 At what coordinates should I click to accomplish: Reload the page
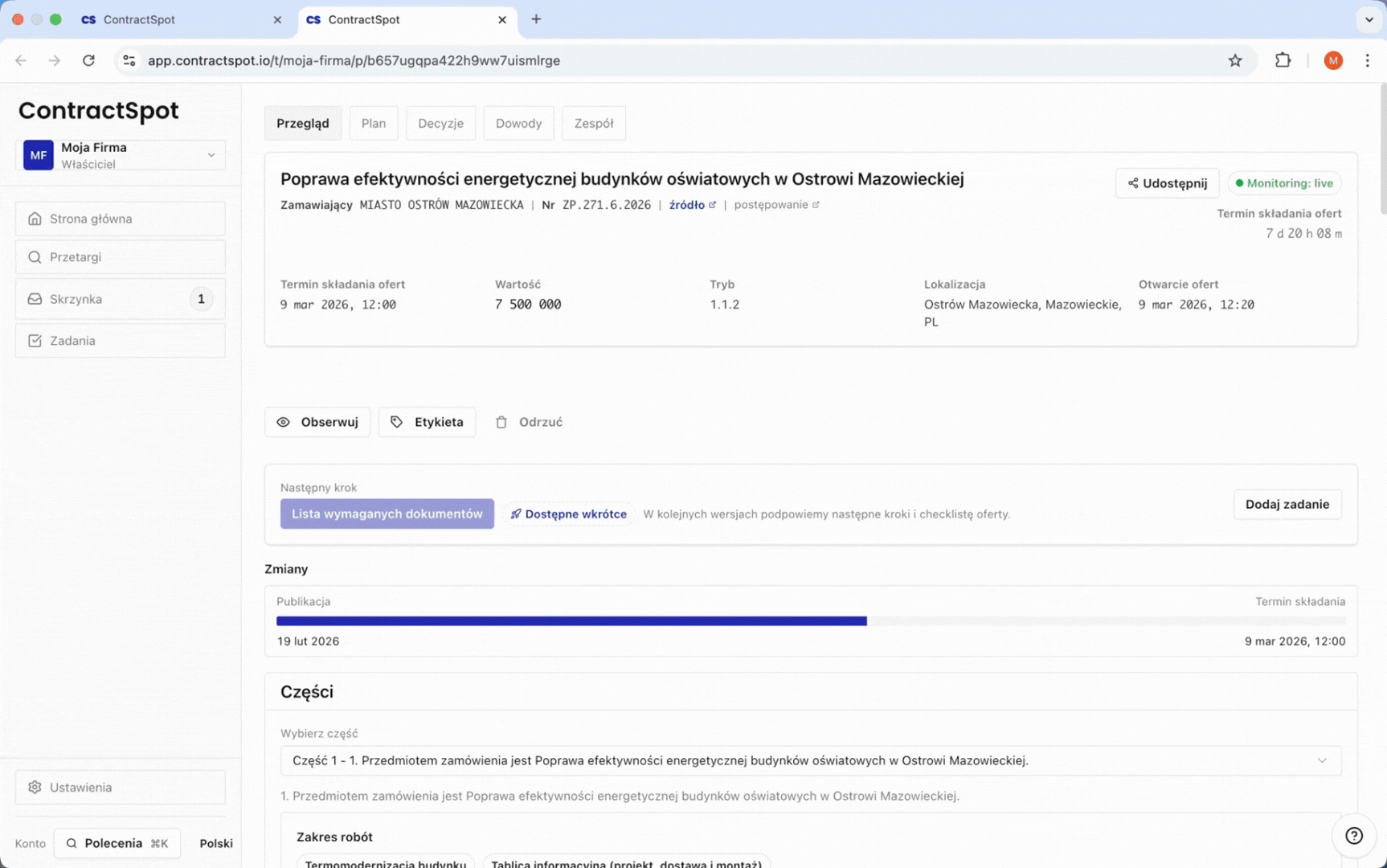tap(88, 60)
